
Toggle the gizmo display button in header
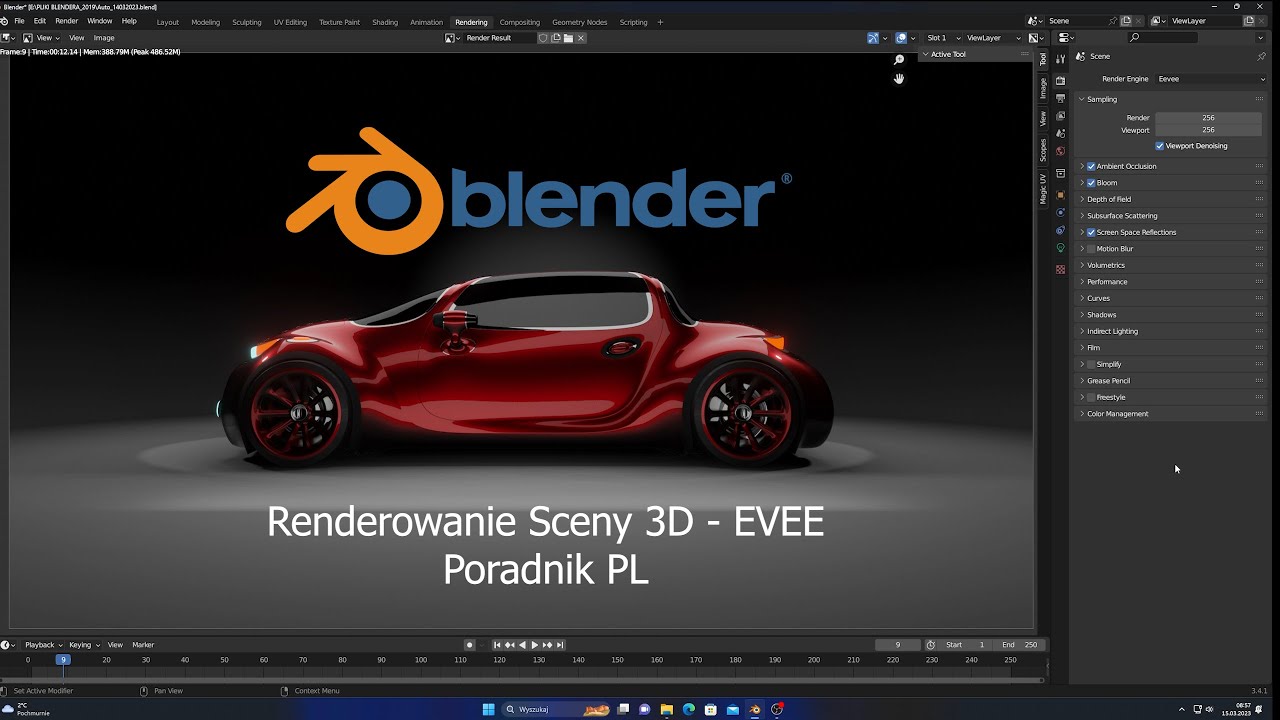pos(873,38)
